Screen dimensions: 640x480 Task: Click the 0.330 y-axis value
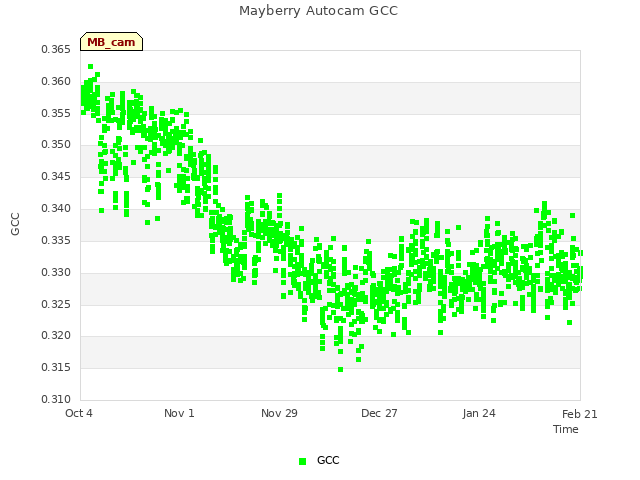[56, 272]
